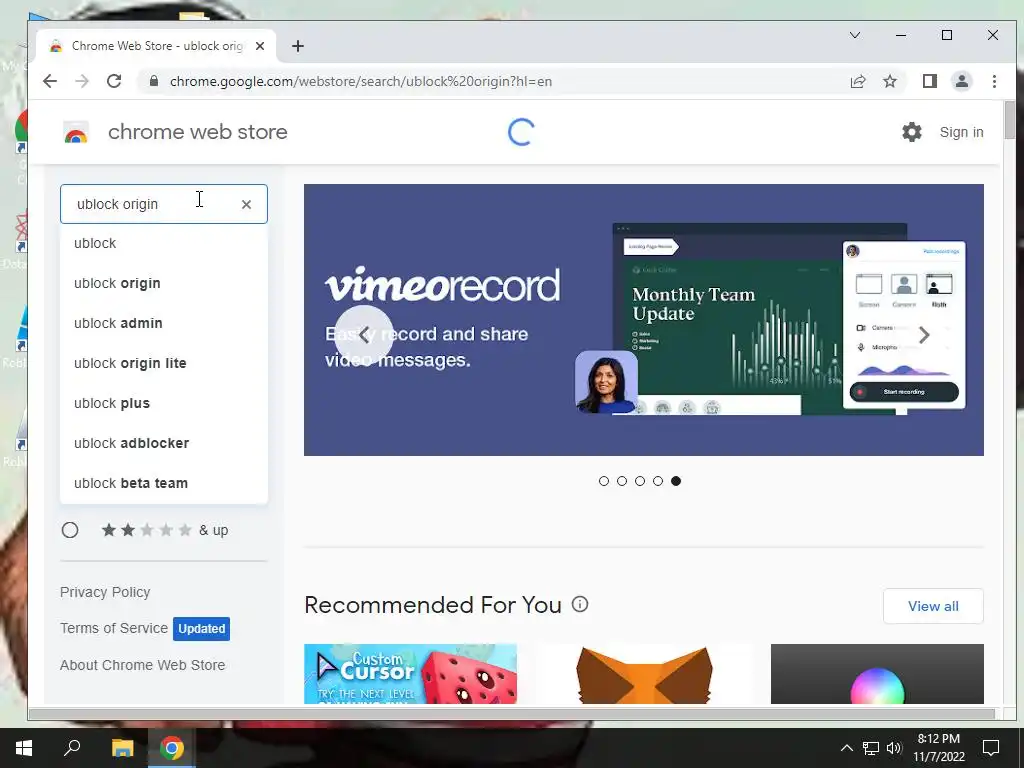Viewport: 1024px width, 768px height.
Task: Choose 'ublock plus' suggestion
Action: pos(164,404)
